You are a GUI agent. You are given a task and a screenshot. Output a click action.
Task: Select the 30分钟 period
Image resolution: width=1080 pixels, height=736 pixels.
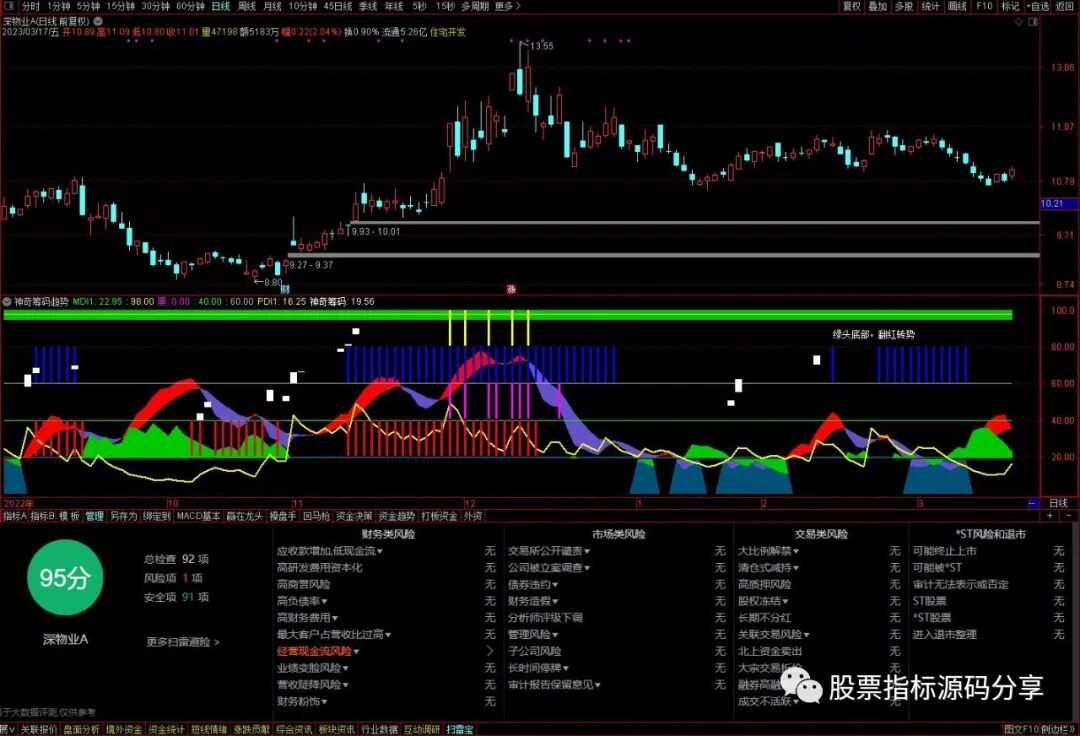coord(156,6)
